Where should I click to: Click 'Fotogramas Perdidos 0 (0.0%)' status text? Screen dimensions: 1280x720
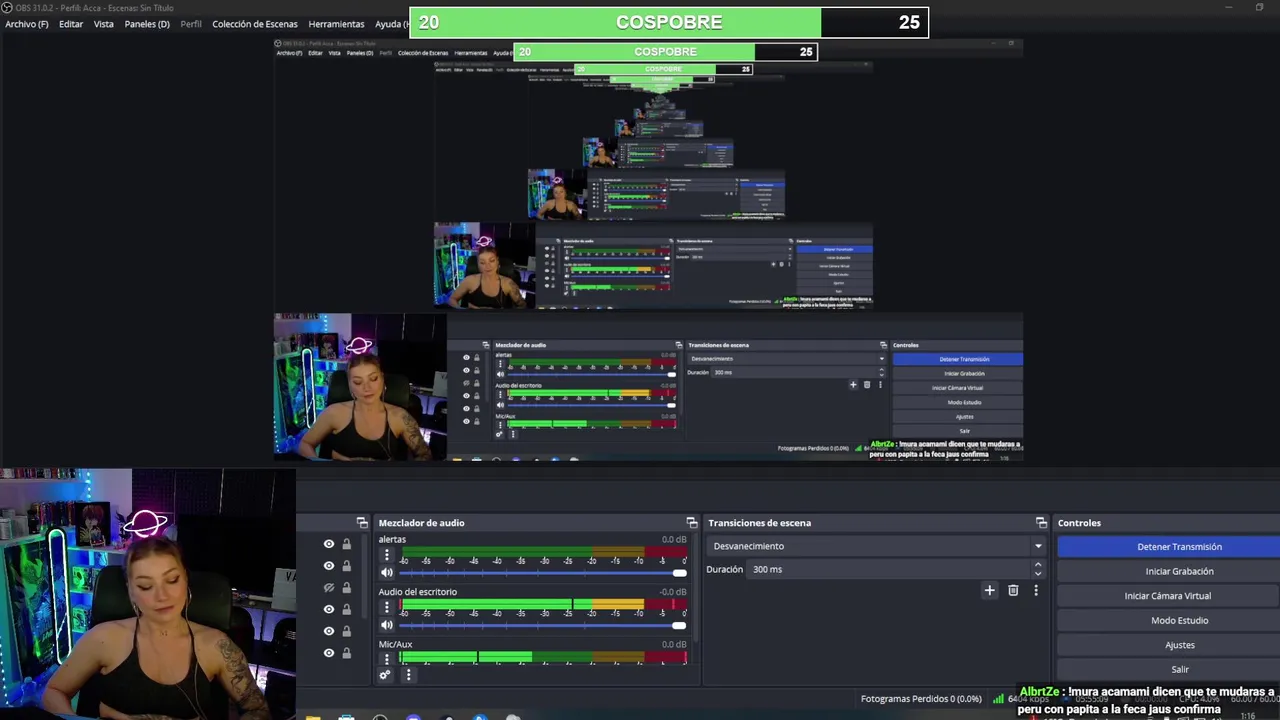(x=921, y=699)
